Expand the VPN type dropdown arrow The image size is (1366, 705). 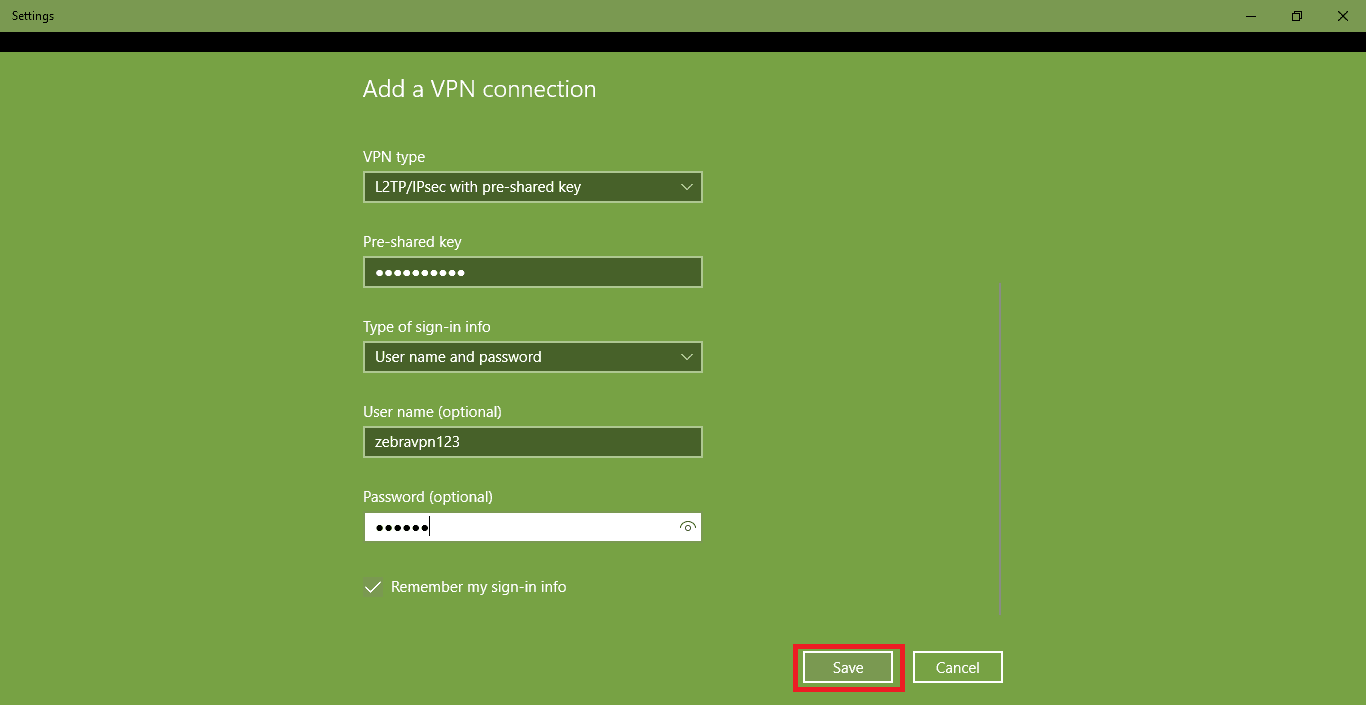pos(686,187)
